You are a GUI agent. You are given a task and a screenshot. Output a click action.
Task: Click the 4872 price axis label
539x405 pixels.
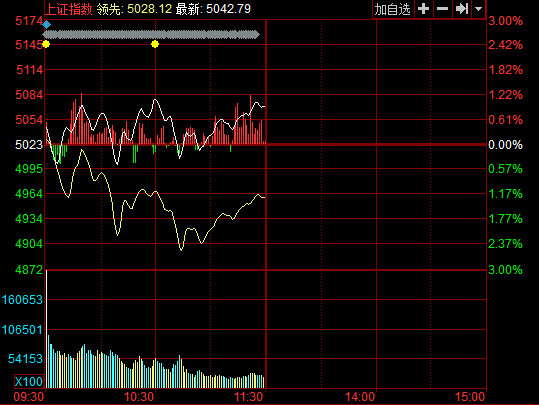click(29, 270)
